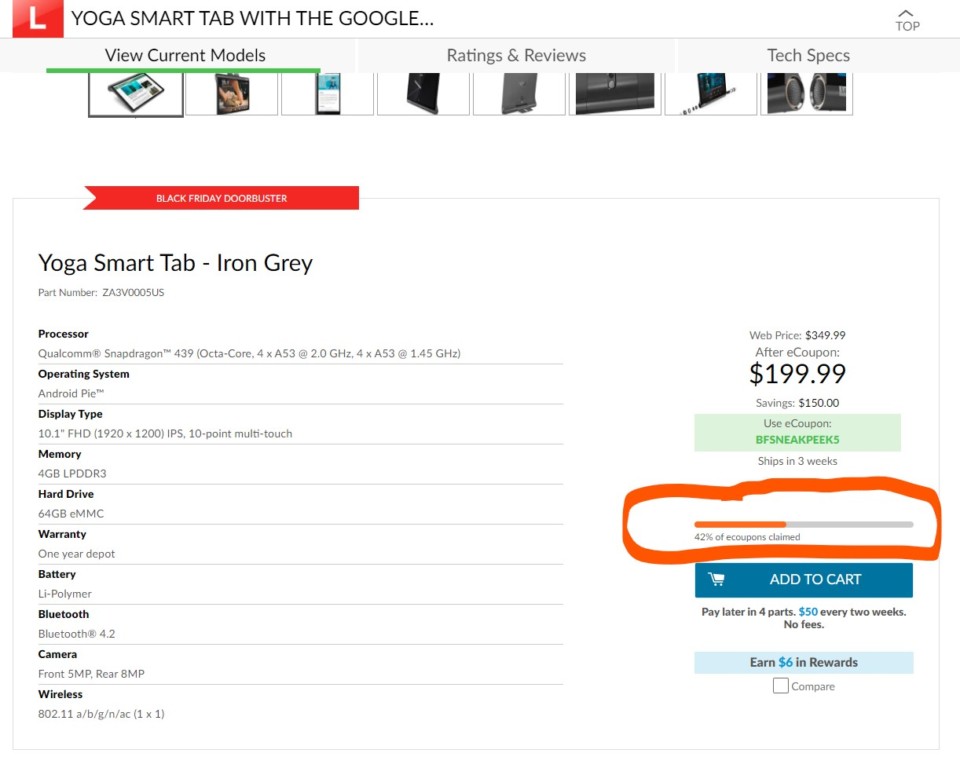
Task: Tick the Compare checkbox
Action: (780, 685)
